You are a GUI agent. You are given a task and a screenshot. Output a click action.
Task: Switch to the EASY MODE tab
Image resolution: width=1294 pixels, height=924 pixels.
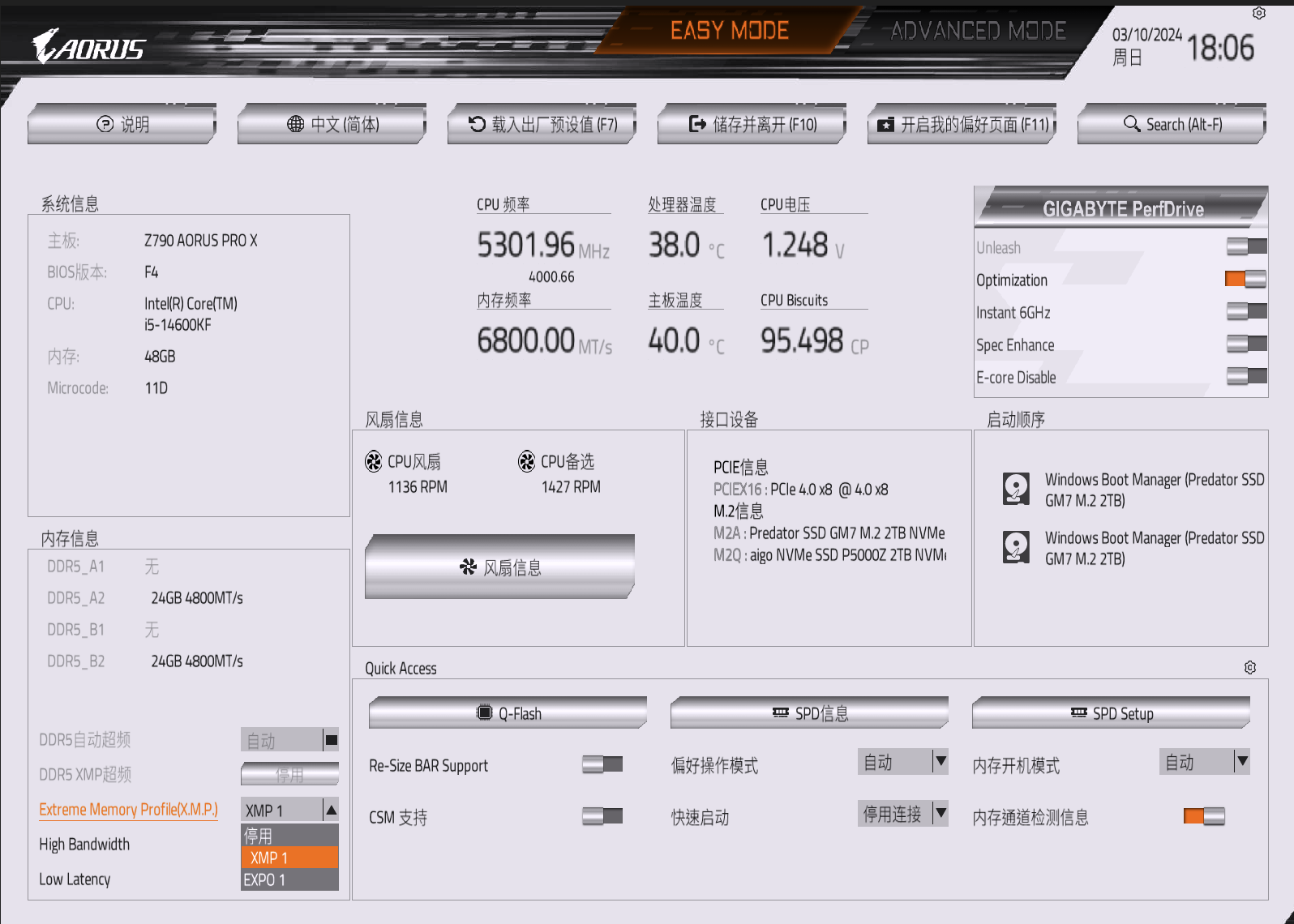(x=729, y=31)
